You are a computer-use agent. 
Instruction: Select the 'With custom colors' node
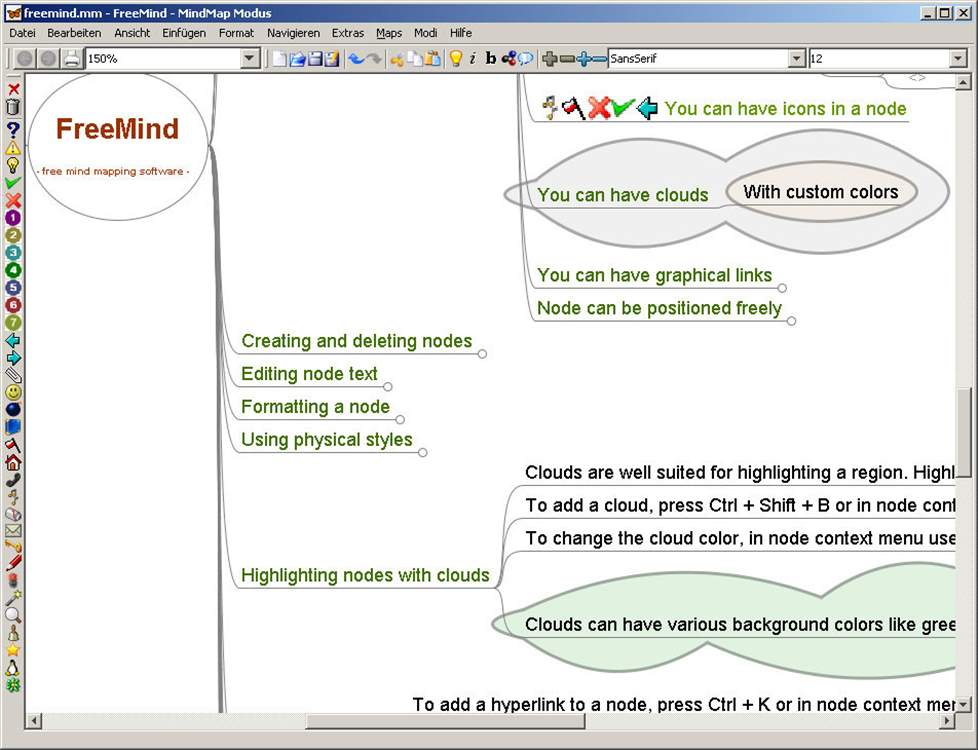coord(821,192)
